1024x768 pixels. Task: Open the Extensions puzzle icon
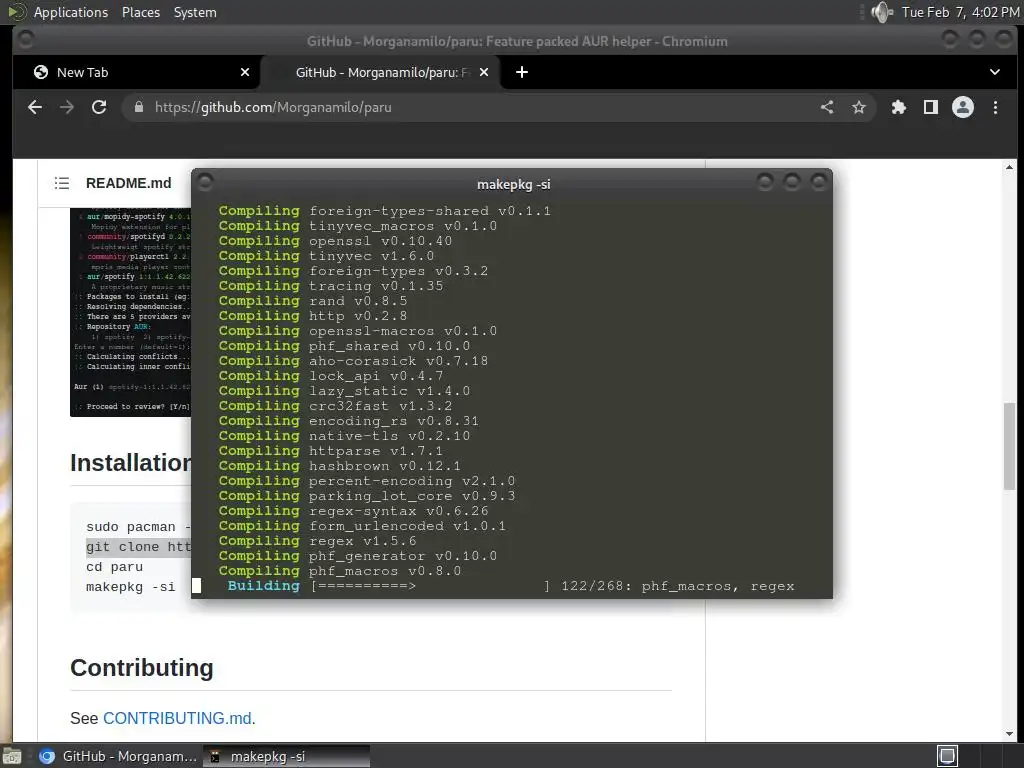[899, 107]
